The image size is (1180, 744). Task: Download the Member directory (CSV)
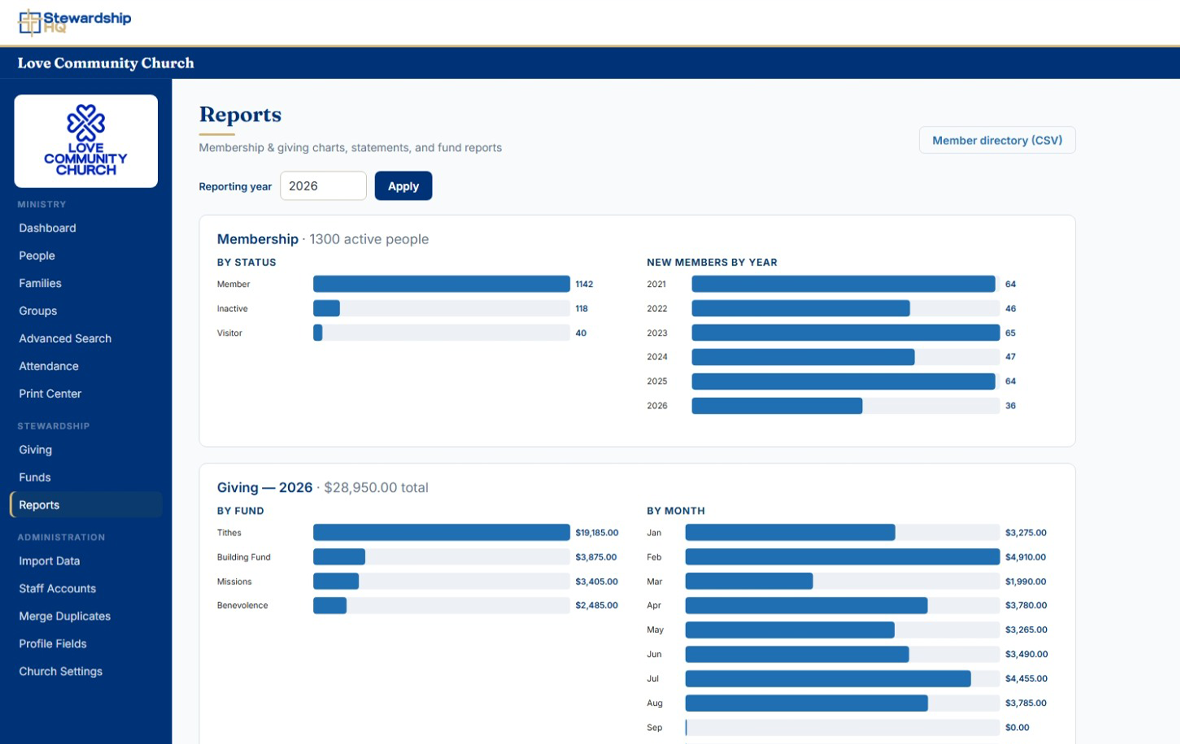997,140
